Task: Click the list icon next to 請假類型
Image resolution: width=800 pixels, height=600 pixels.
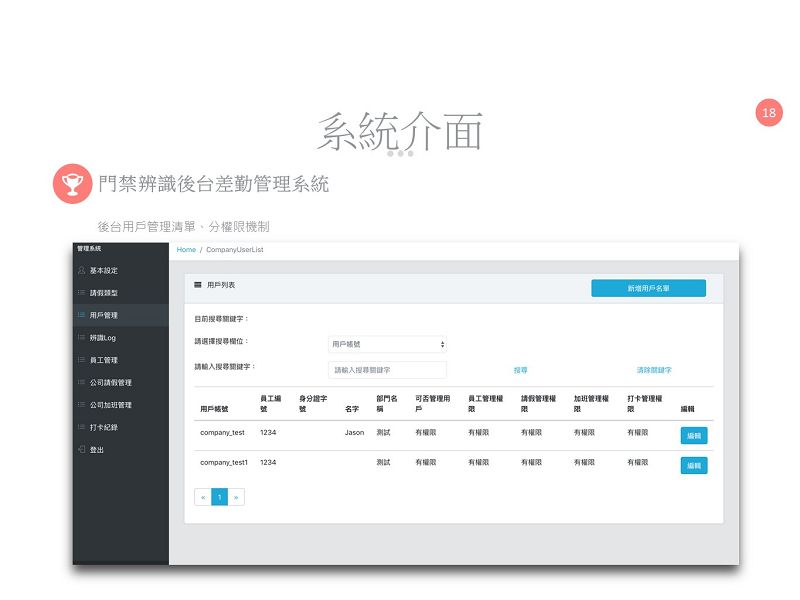Action: coord(82,293)
